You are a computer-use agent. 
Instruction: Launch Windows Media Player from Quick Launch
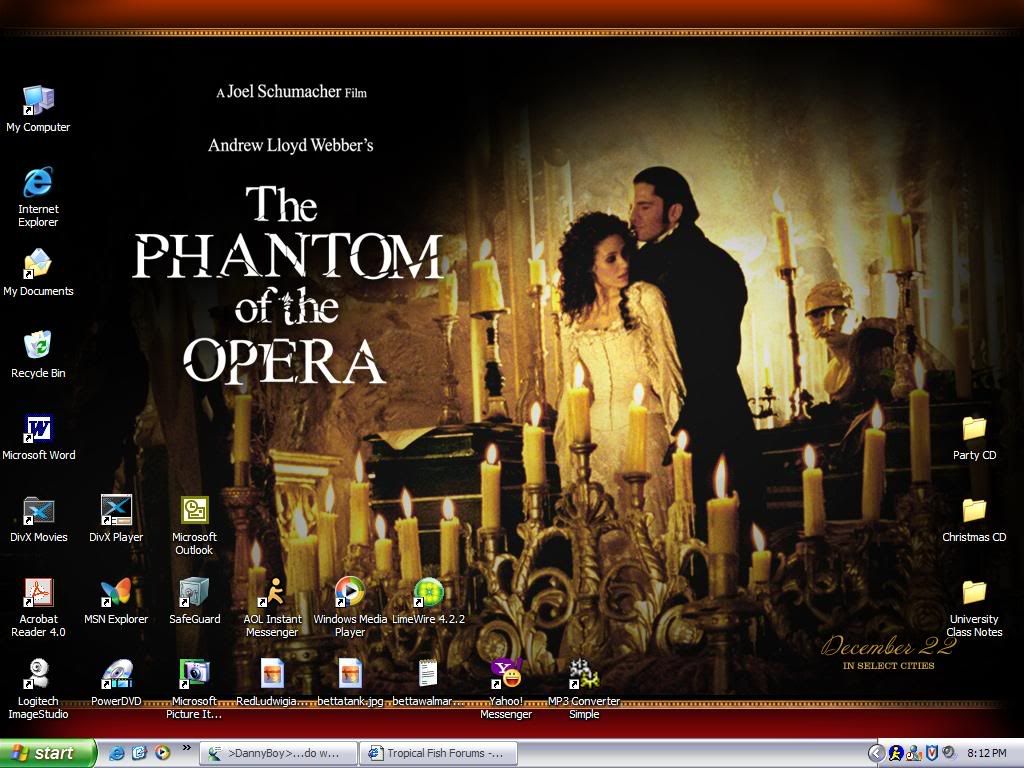point(162,753)
